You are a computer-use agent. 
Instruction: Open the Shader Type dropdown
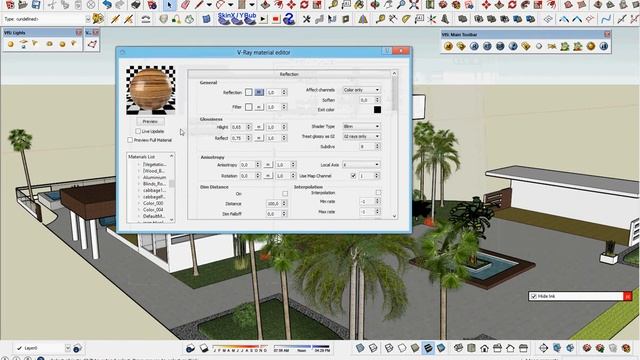[361, 127]
